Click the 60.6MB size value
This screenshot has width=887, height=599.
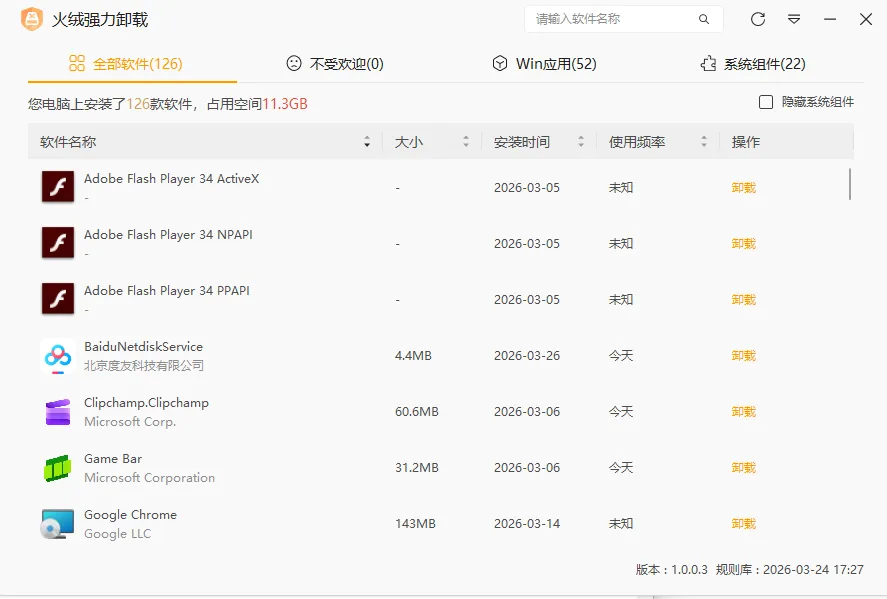417,411
